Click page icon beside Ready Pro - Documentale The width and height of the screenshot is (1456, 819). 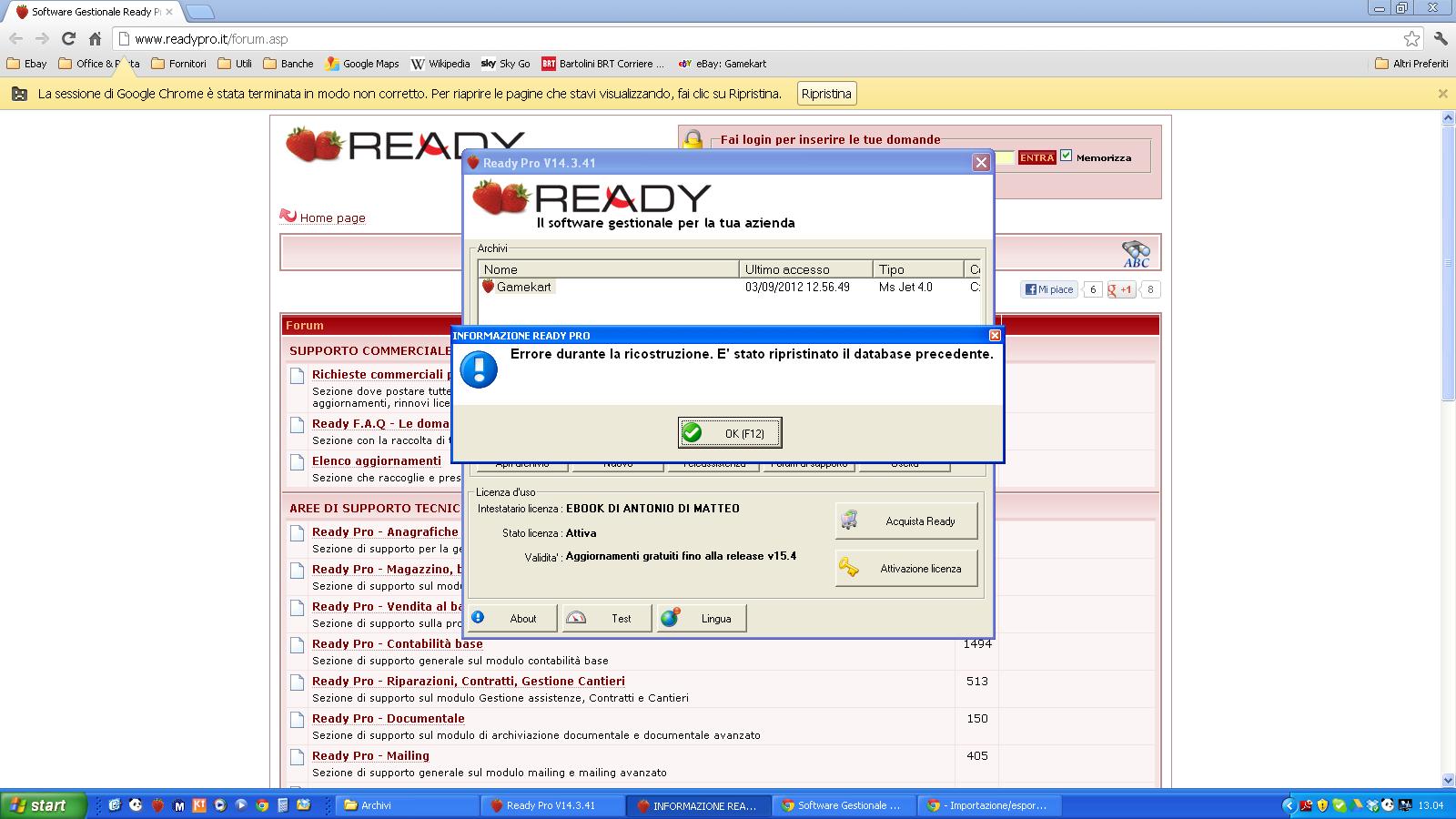pyautogui.click(x=297, y=720)
